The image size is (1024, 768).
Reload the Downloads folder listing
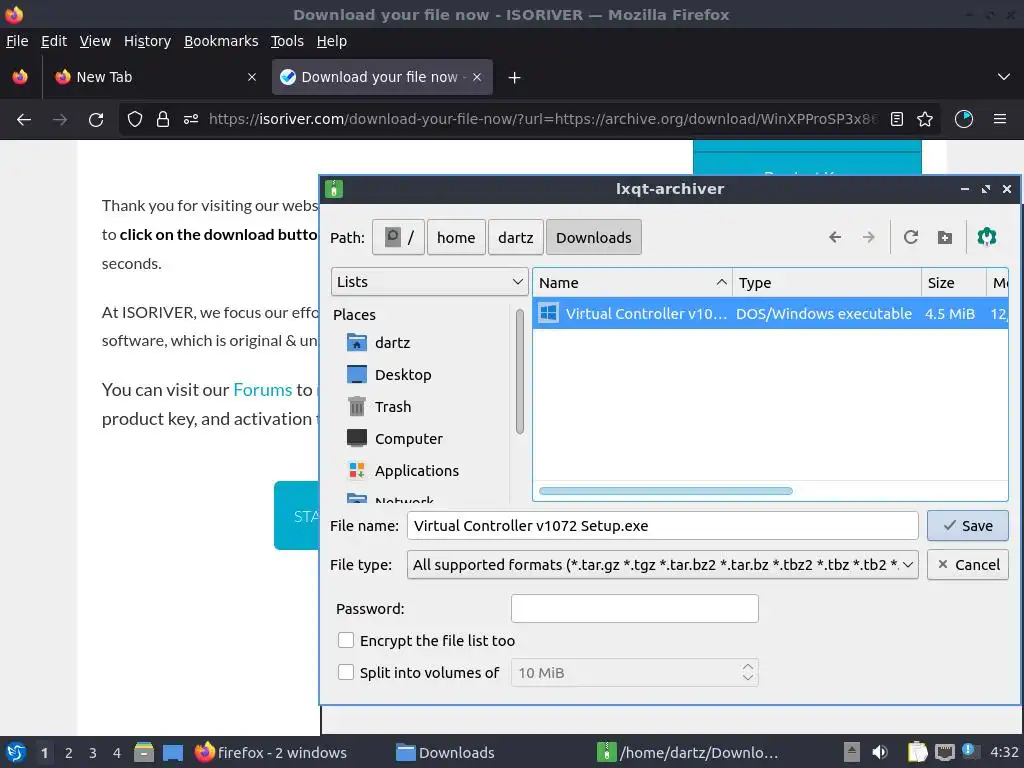coord(910,237)
